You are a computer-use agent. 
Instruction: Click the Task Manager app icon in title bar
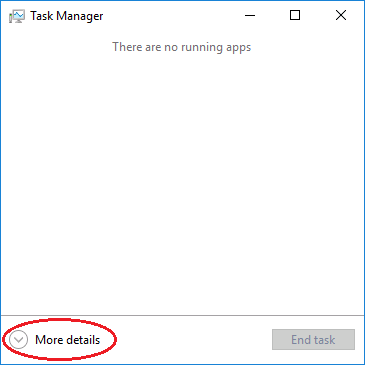point(17,16)
